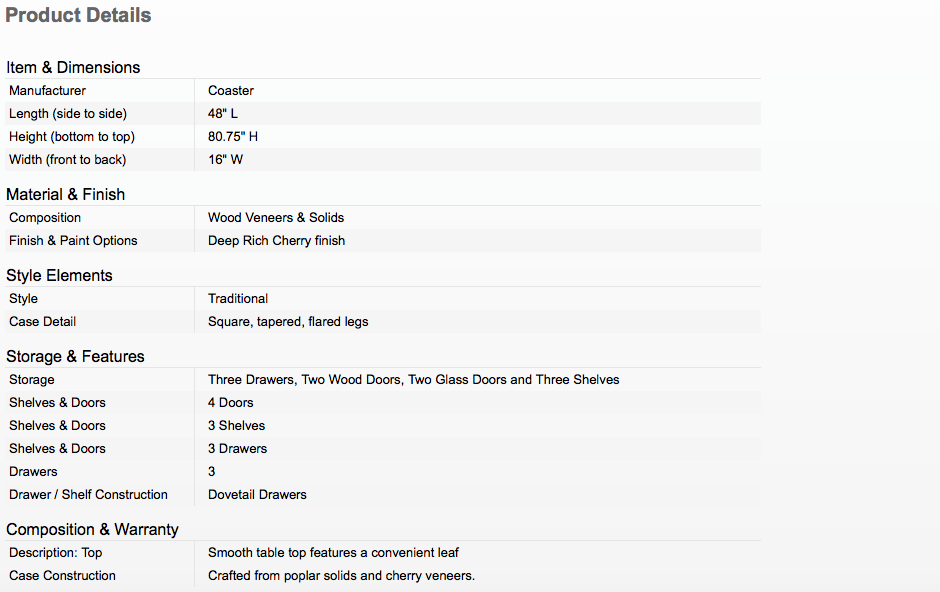
Task: Select the Style Elements section header
Action: 59,275
